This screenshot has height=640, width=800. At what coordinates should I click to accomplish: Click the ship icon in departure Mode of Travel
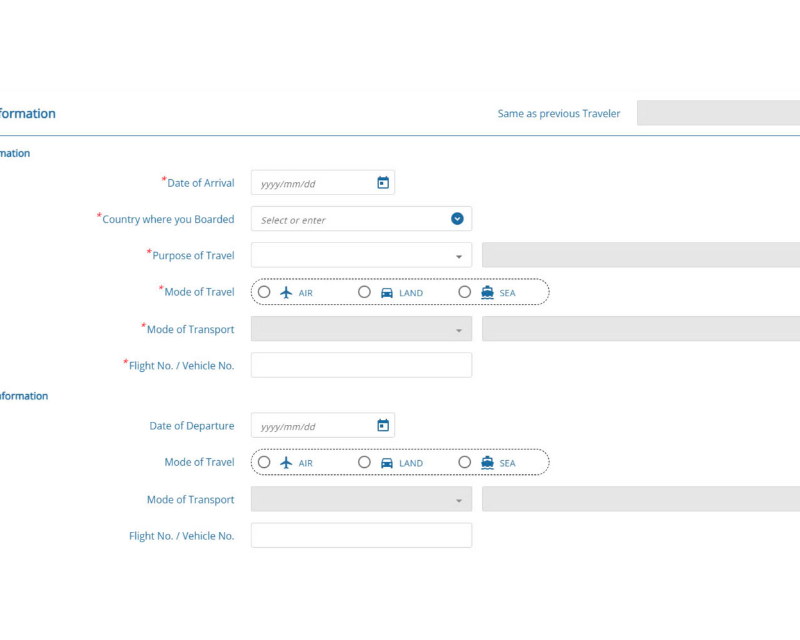(x=487, y=463)
